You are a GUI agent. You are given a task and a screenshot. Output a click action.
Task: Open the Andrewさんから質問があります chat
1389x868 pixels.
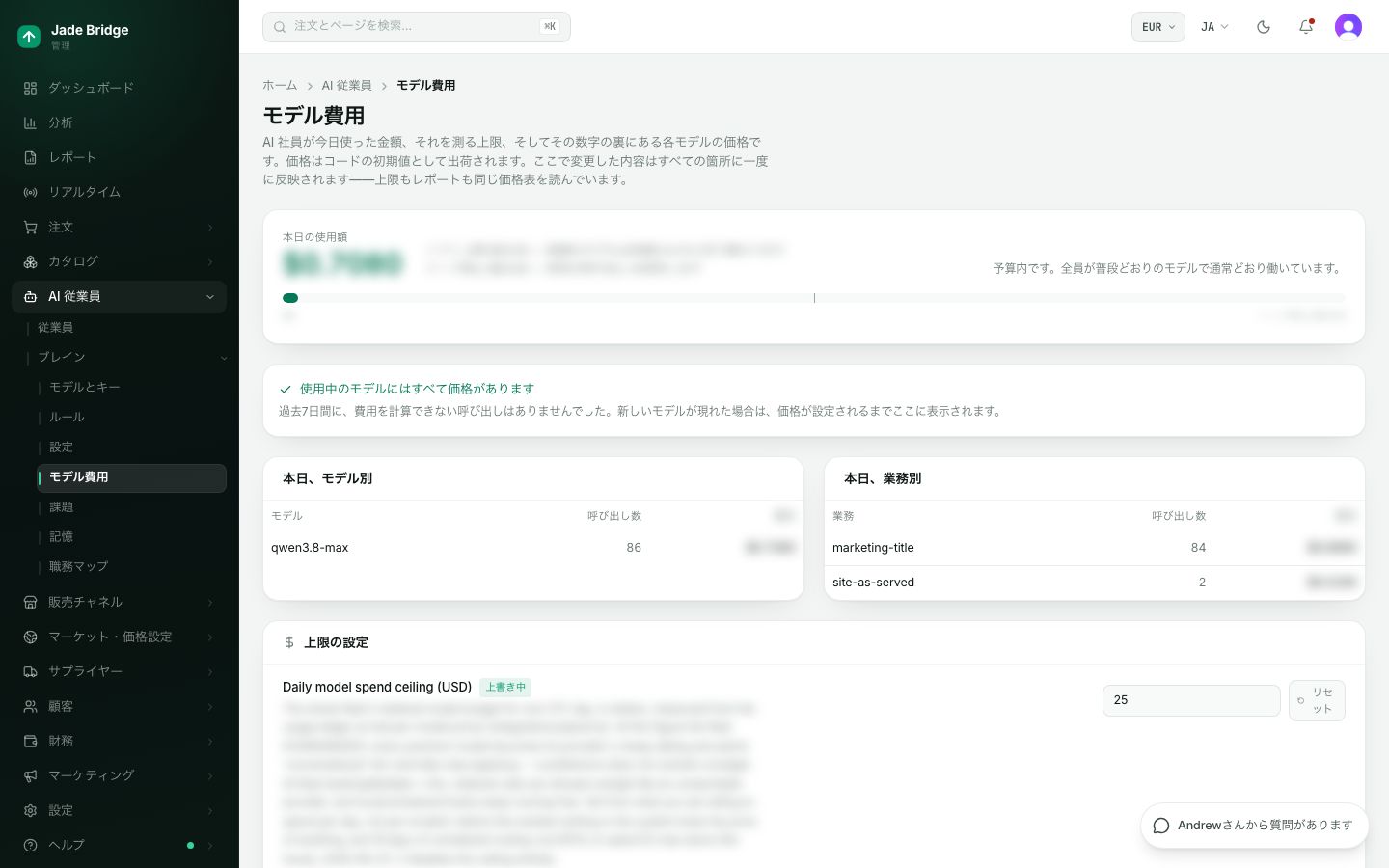1254,826
